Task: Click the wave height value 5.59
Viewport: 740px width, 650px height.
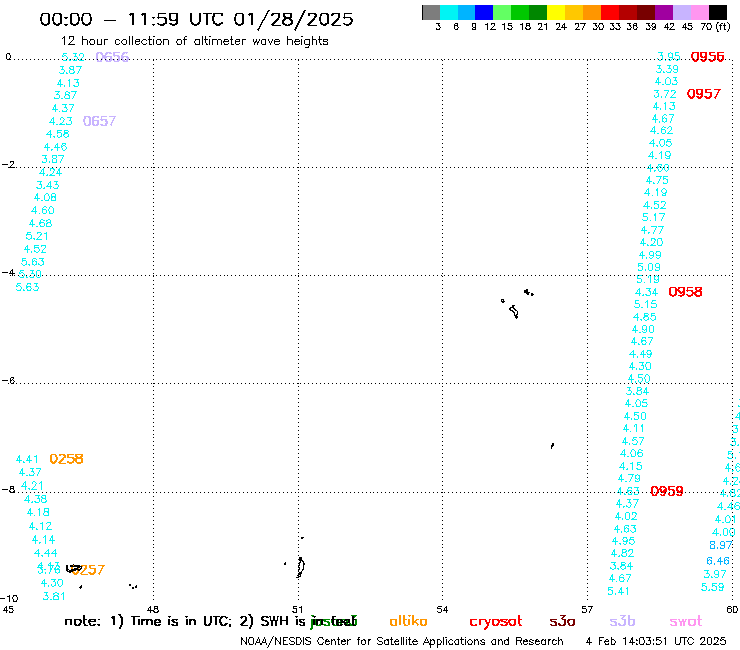Action: click(713, 587)
